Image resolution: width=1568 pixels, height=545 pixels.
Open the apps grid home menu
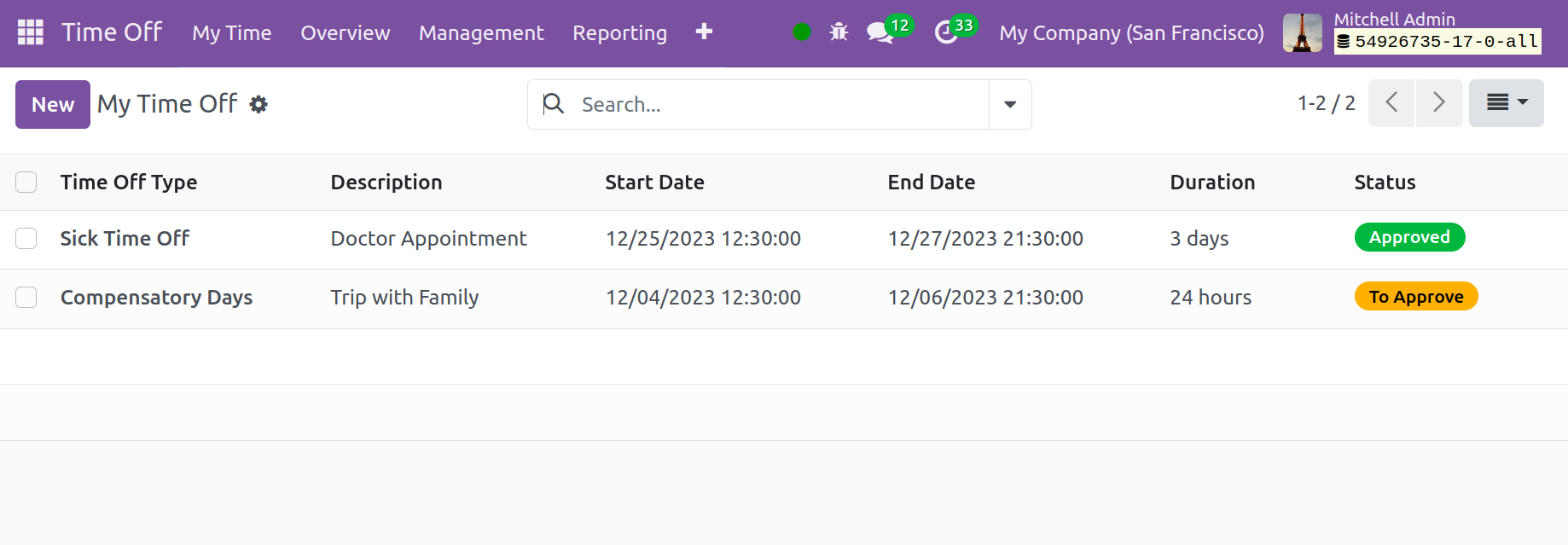coord(31,32)
